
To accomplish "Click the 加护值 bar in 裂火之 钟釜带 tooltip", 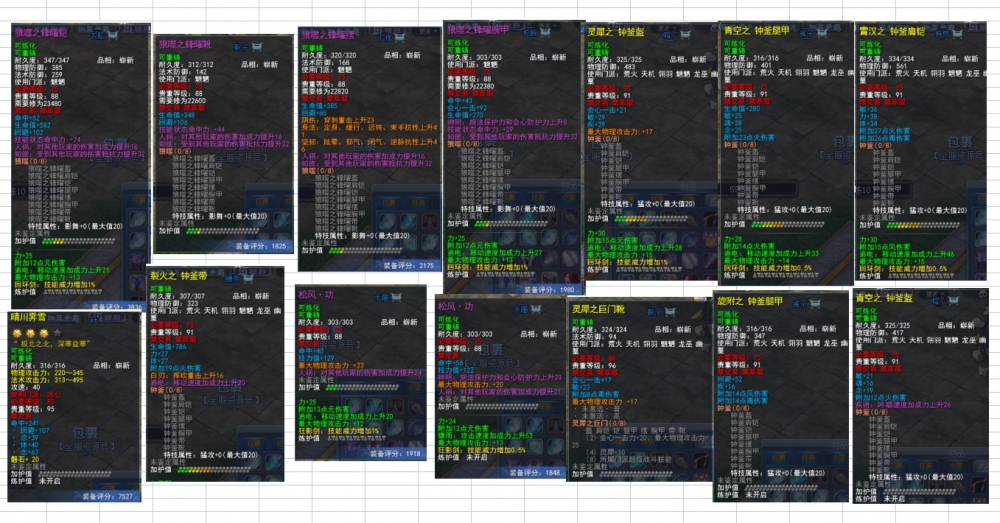I will tap(214, 469).
